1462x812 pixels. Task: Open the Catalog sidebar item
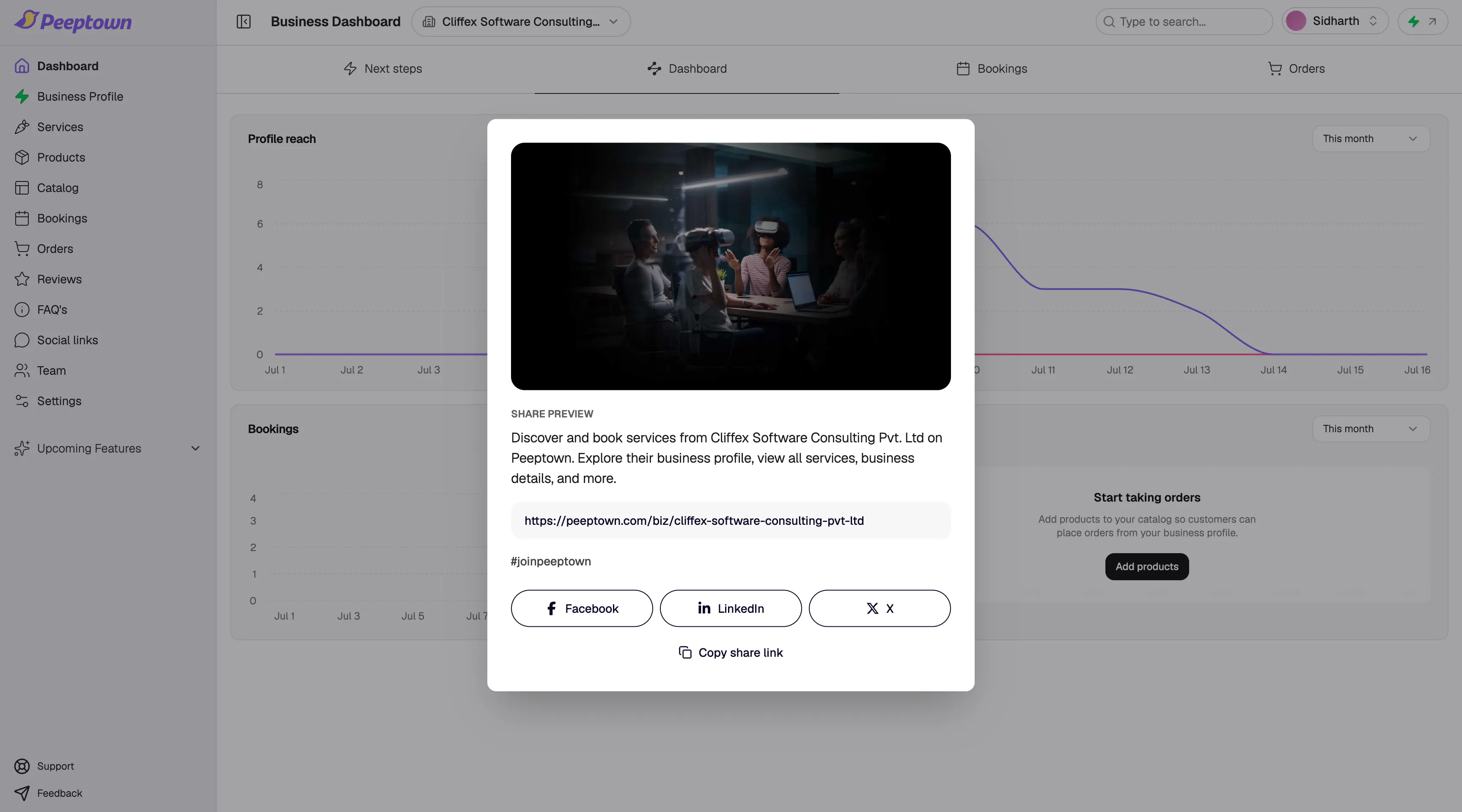tap(47, 188)
